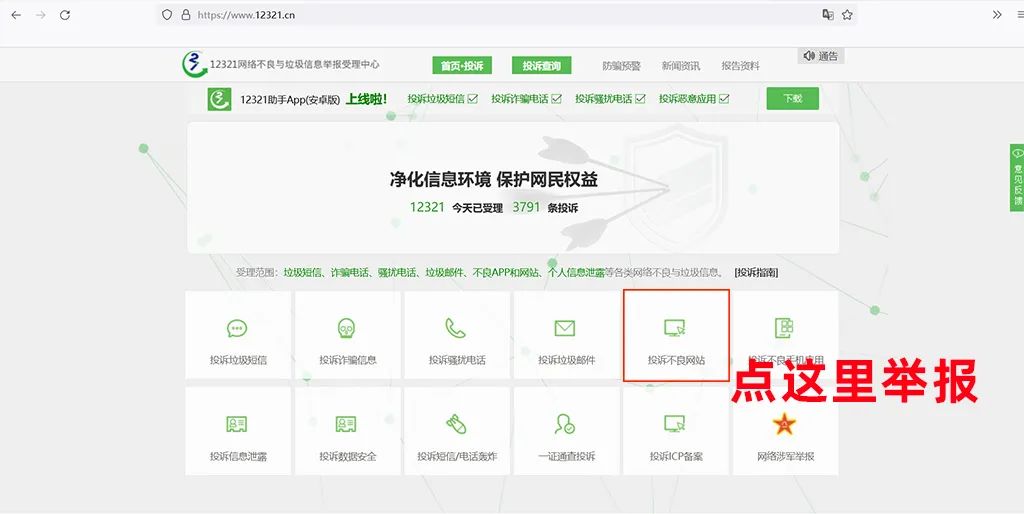Click the 12321网络不良与垃圾信息举报受理中心 title
Viewport: 1024px width, 514px height.
click(295, 65)
